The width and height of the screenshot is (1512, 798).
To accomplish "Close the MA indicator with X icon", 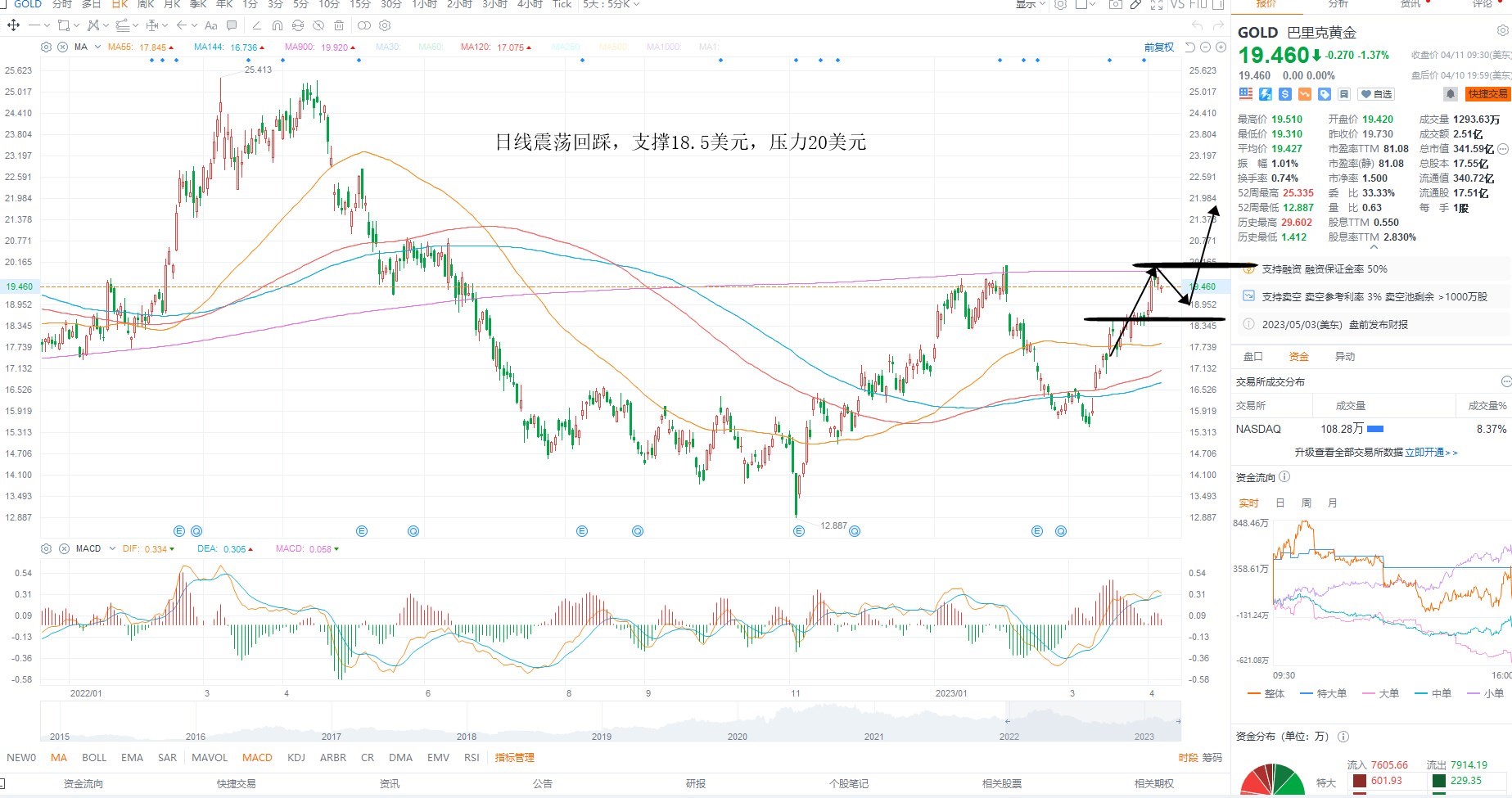I will click(62, 47).
